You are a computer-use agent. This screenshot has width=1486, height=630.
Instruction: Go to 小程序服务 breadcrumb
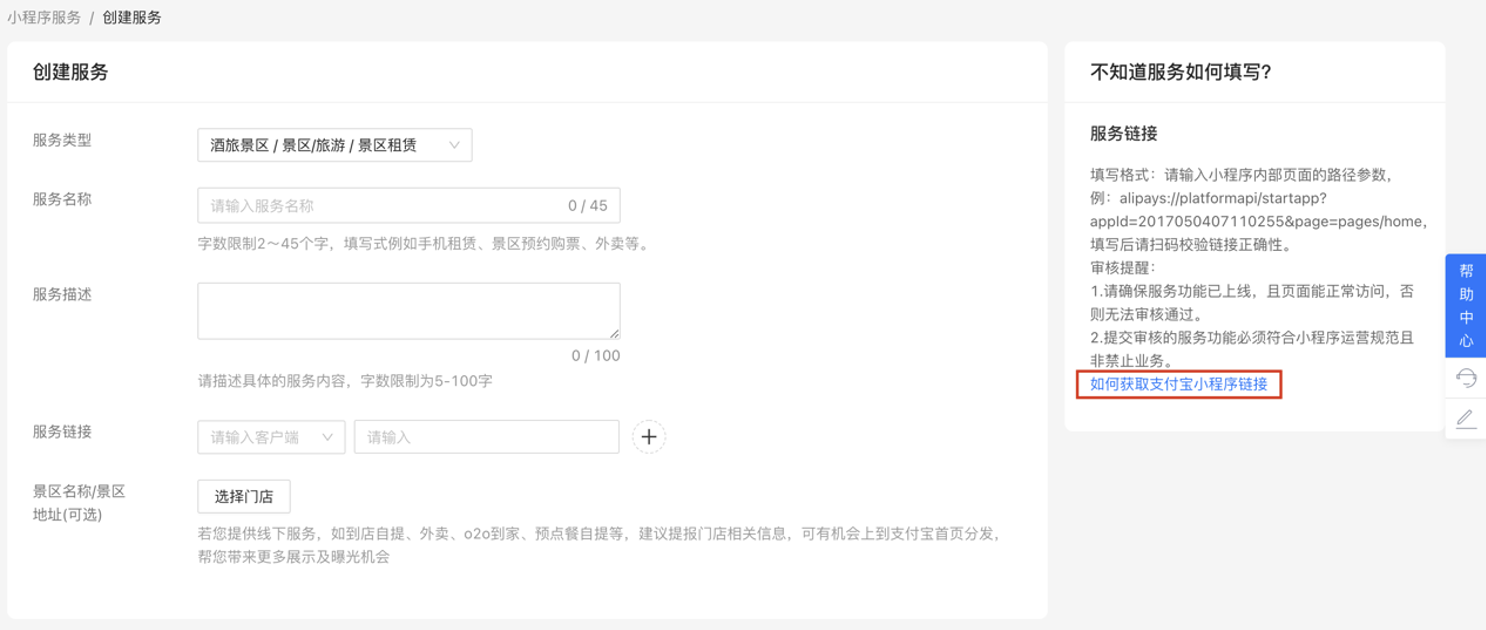pos(44,17)
